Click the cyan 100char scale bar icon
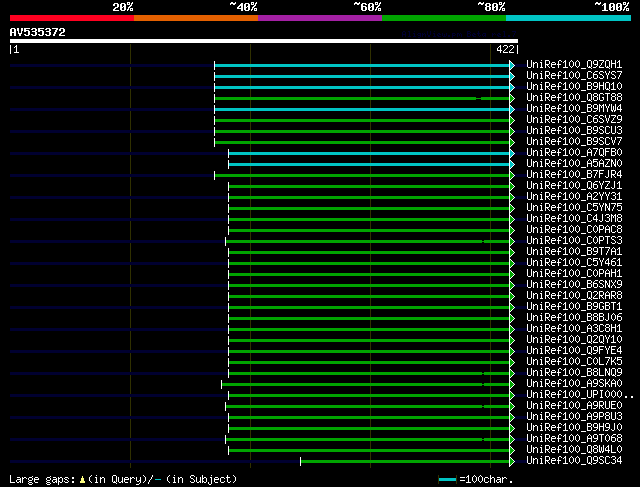 (447, 480)
